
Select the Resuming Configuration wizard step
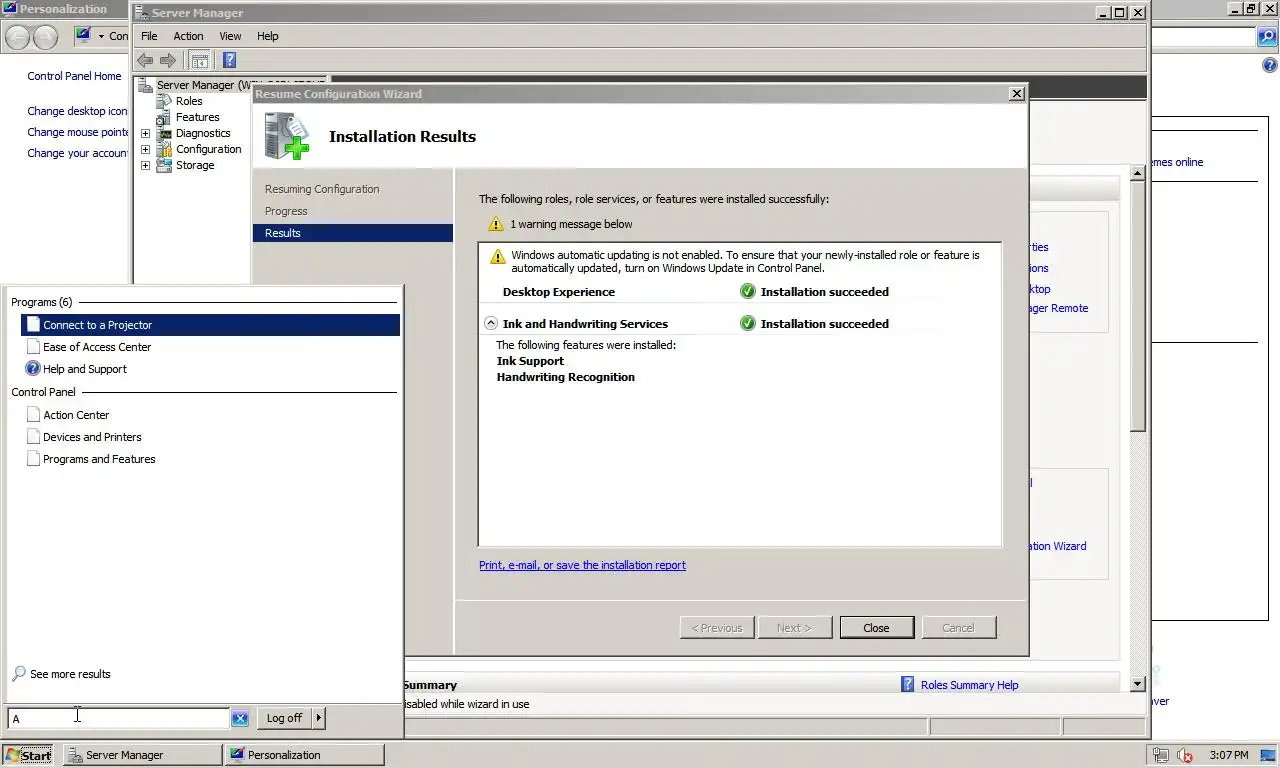pos(322,189)
